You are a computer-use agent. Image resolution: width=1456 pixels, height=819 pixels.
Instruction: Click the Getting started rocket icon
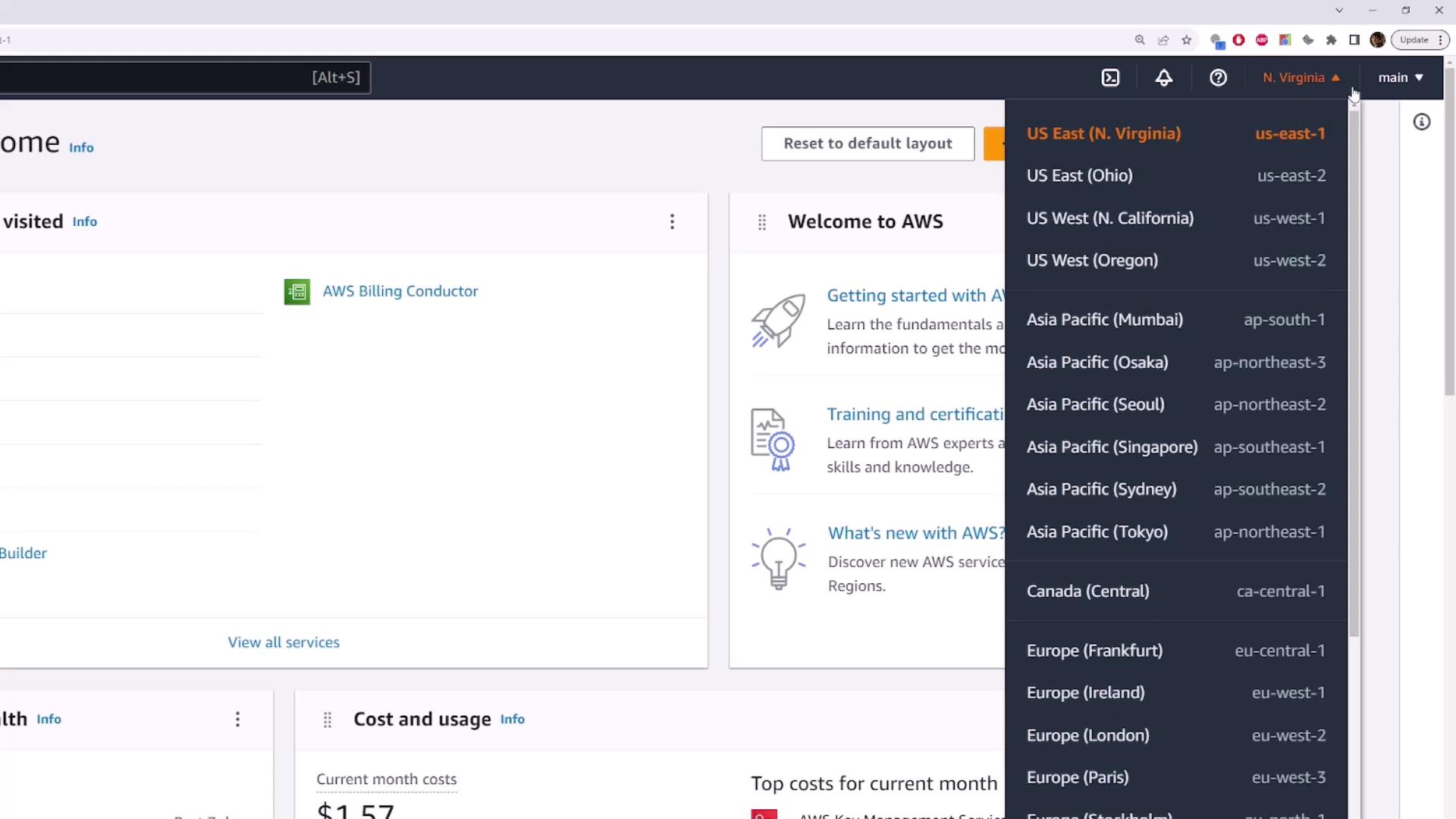(778, 321)
